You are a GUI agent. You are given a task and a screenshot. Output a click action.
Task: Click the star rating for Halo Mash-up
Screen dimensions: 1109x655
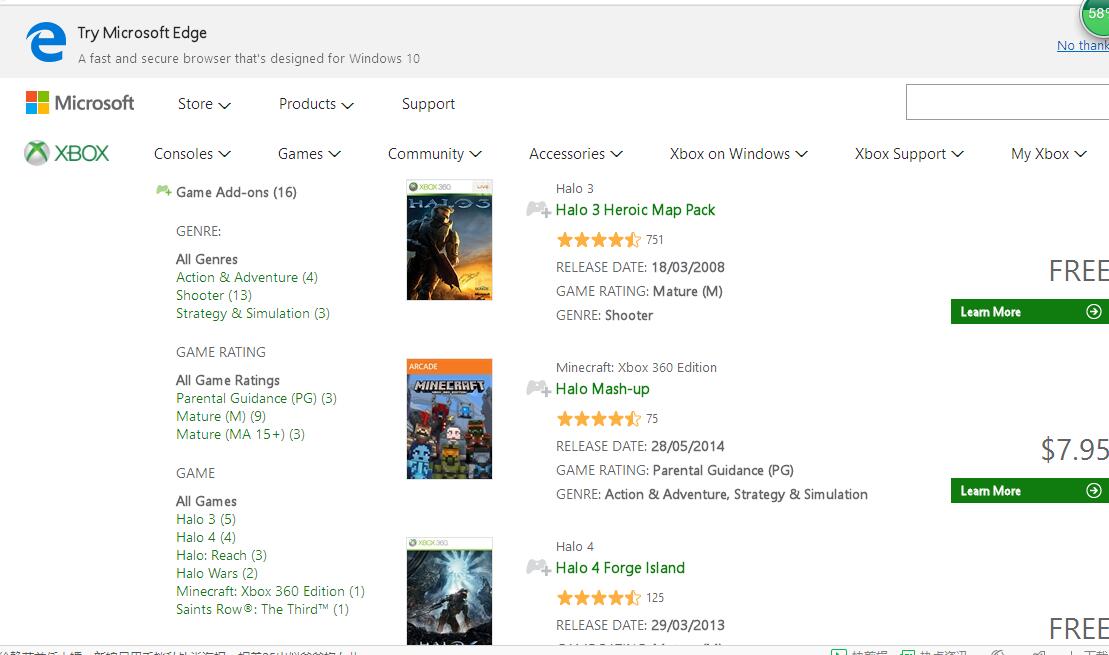point(598,419)
